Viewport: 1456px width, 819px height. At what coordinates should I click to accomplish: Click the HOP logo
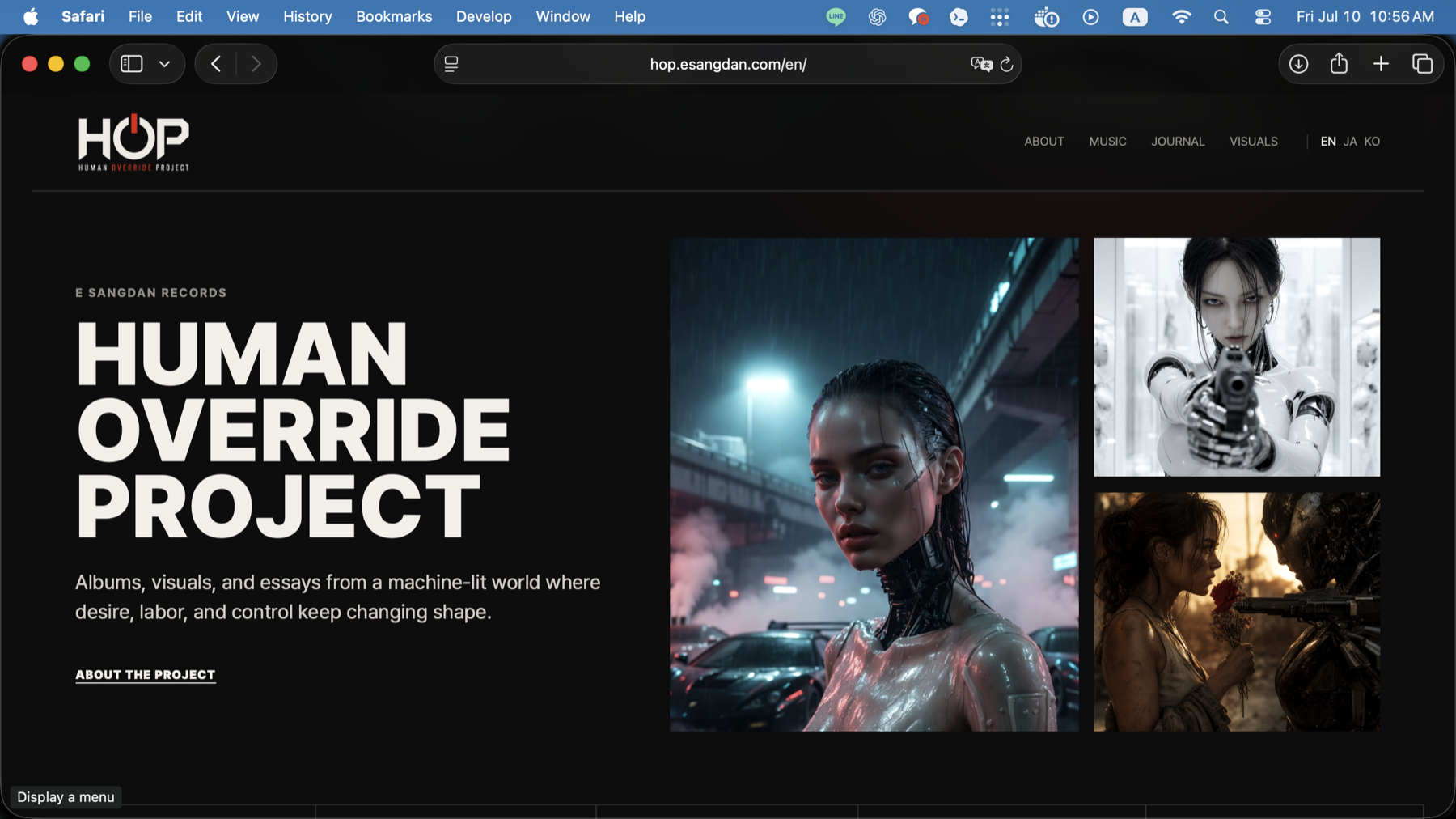133,142
